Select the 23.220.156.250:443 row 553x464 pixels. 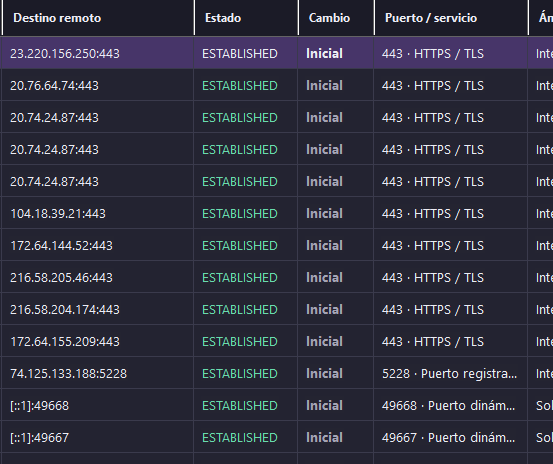(x=276, y=54)
